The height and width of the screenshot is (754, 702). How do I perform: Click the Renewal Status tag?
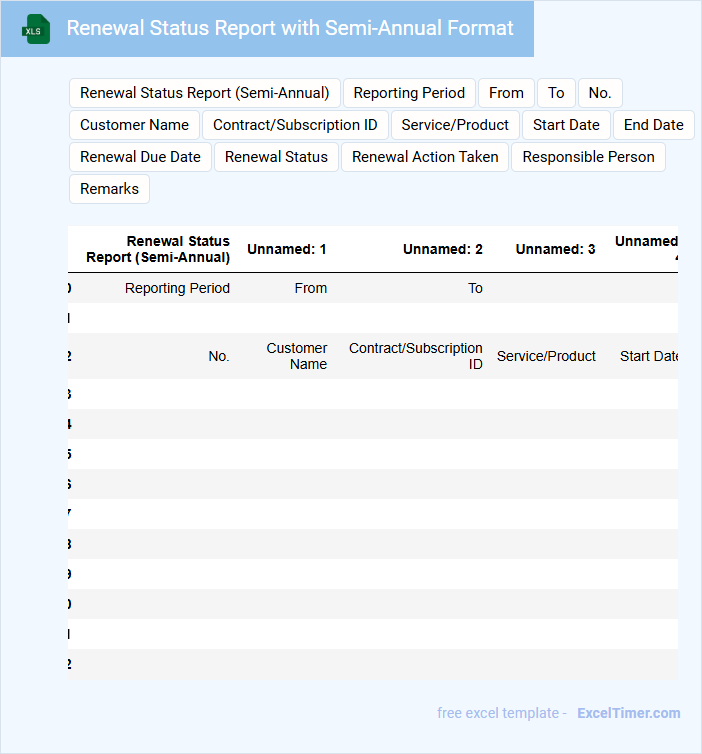click(x=276, y=157)
